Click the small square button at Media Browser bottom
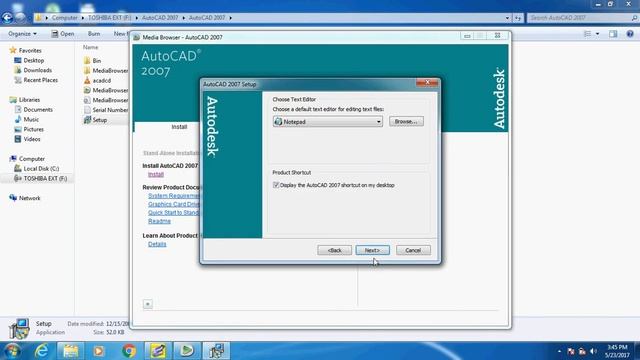The width and height of the screenshot is (640, 360). click(x=148, y=304)
